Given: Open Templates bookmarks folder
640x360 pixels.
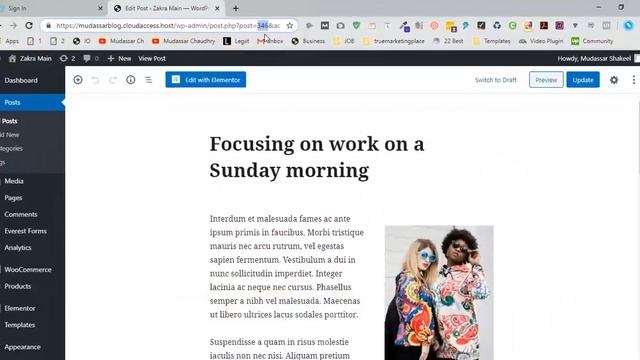Looking at the screenshot, I should pos(492,41).
